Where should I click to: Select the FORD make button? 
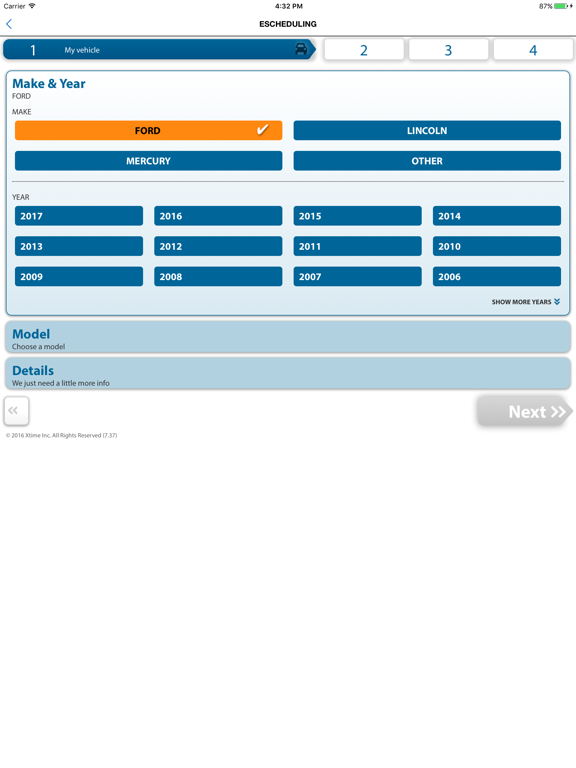click(148, 130)
